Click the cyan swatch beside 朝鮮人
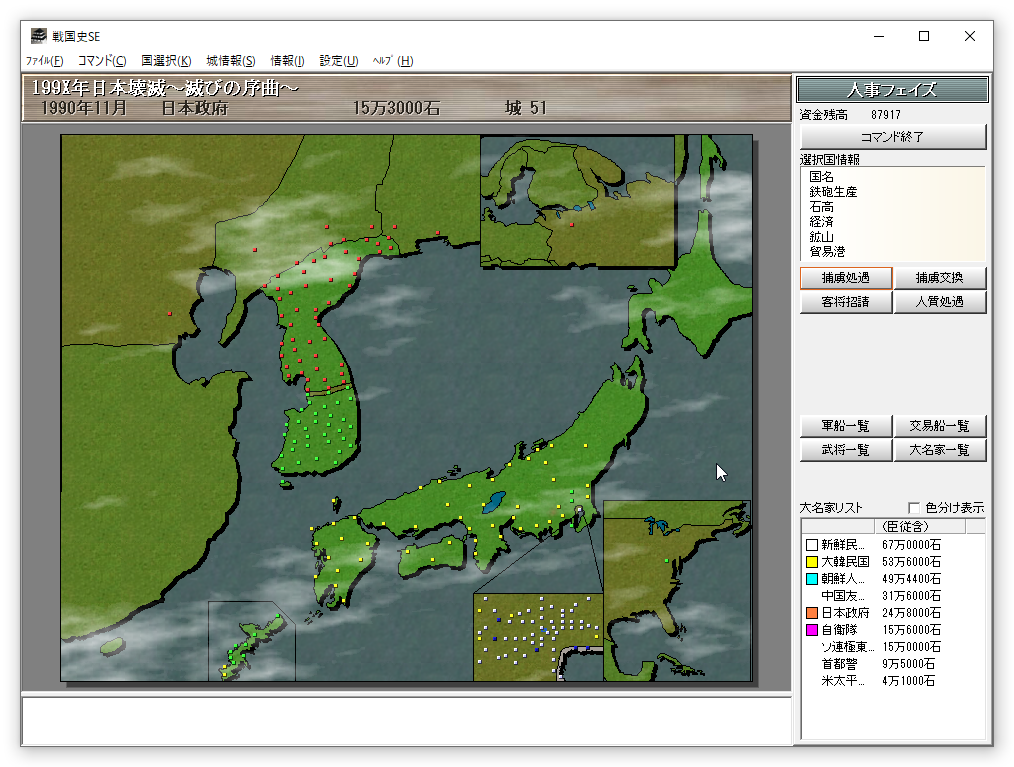Image resolution: width=1014 pixels, height=767 pixels. click(x=811, y=579)
